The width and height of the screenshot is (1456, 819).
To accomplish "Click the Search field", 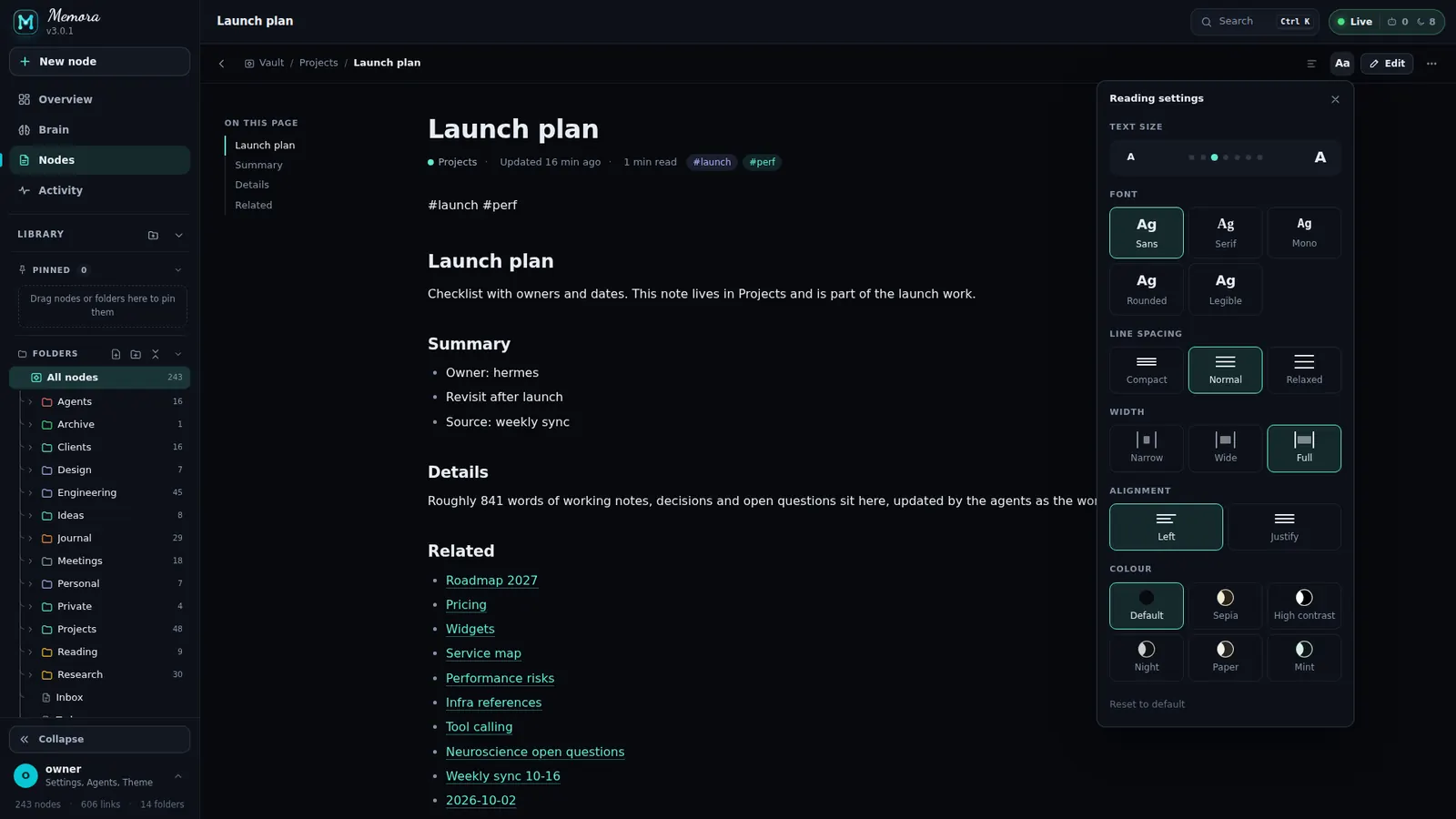I will pos(1255,22).
